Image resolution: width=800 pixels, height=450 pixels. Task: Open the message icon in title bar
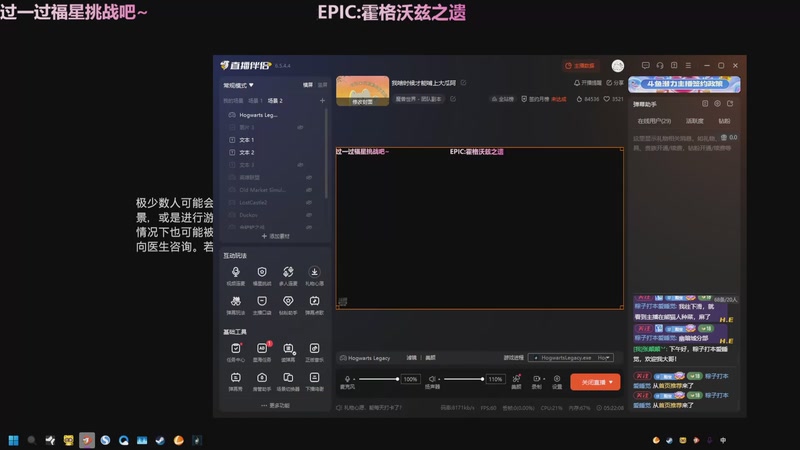[x=645, y=65]
